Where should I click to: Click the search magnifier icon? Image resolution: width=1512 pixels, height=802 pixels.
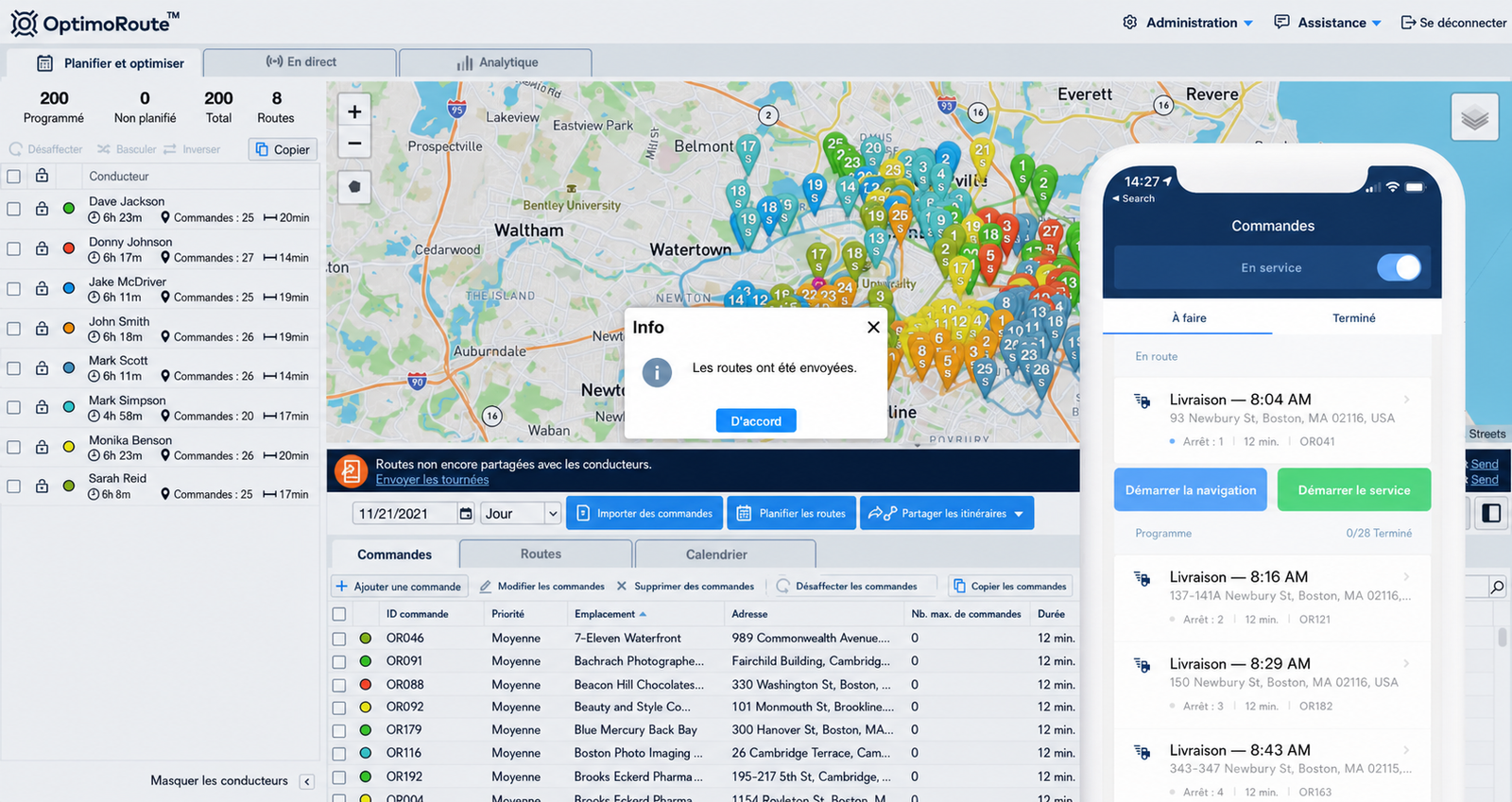coord(1497,588)
